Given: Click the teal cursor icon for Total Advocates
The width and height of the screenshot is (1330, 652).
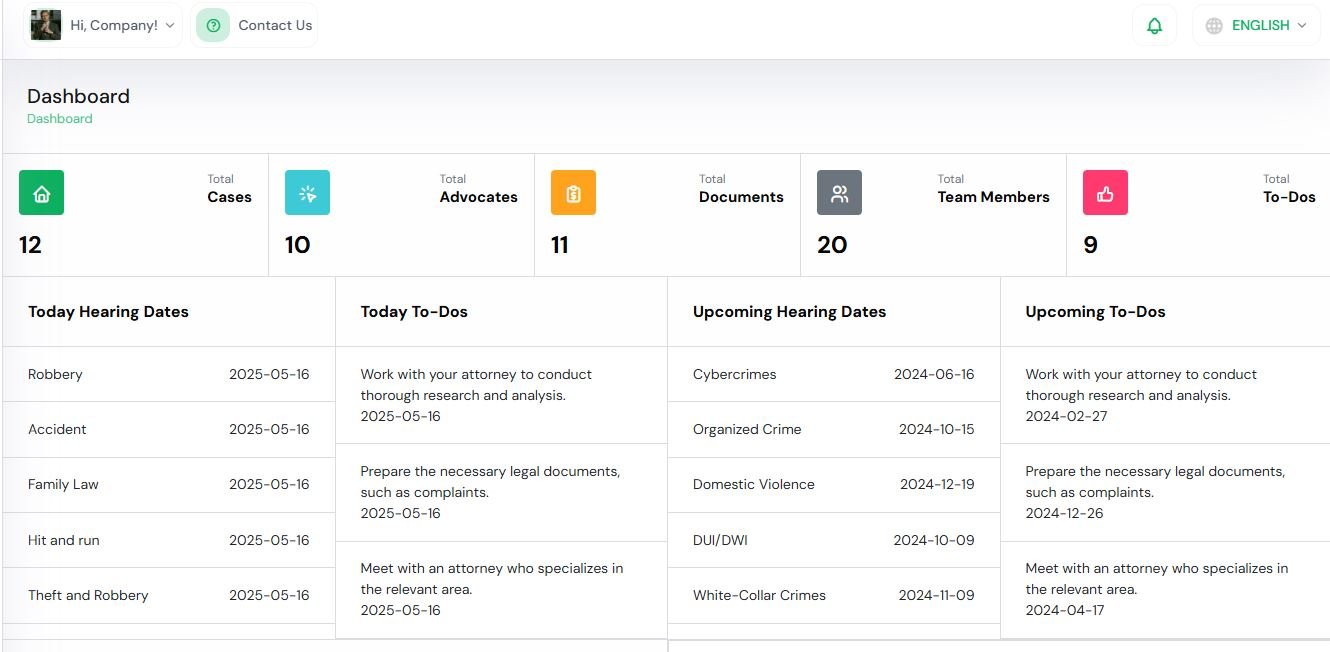Looking at the screenshot, I should 307,193.
